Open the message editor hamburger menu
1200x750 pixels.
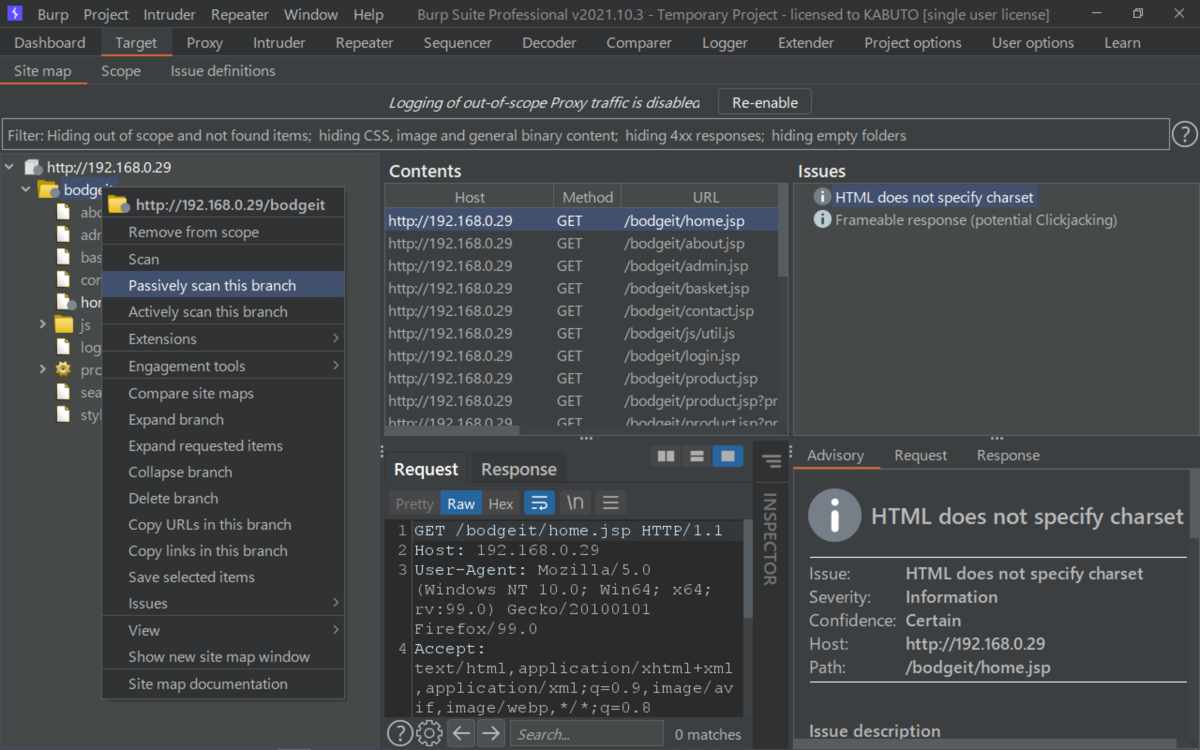(x=610, y=503)
